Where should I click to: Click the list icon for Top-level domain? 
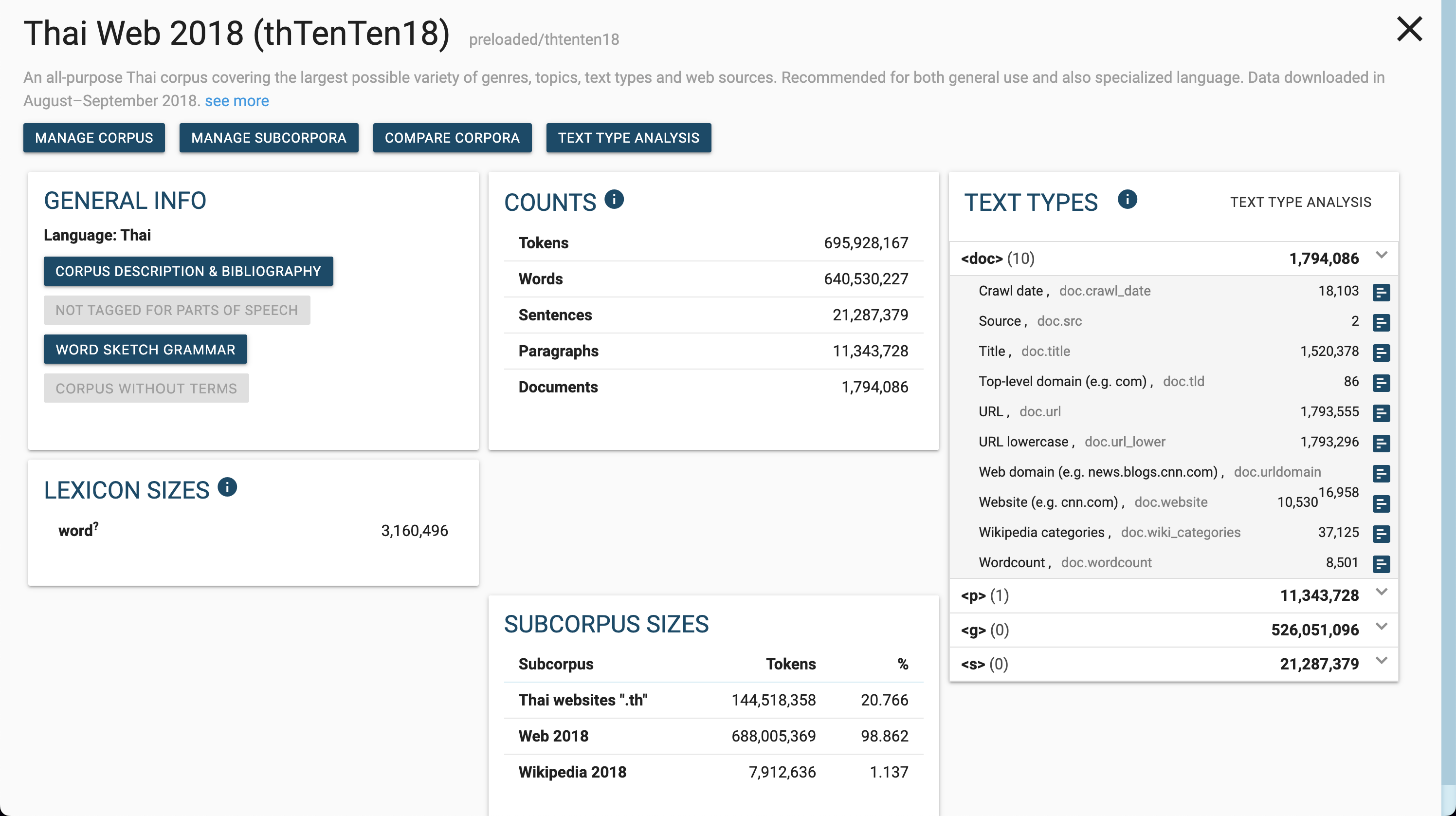(1381, 383)
